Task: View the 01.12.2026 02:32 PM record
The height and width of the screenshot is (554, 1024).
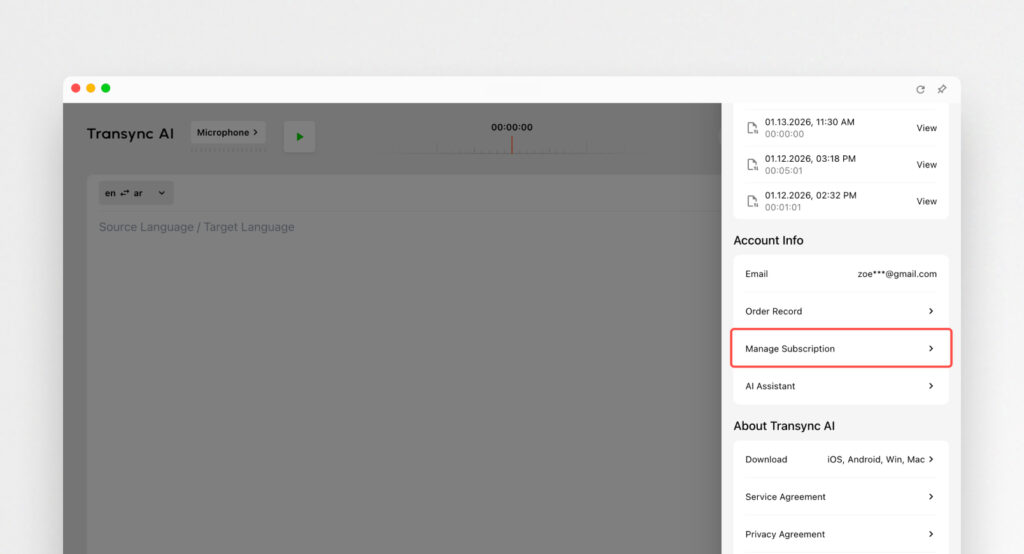Action: [926, 201]
